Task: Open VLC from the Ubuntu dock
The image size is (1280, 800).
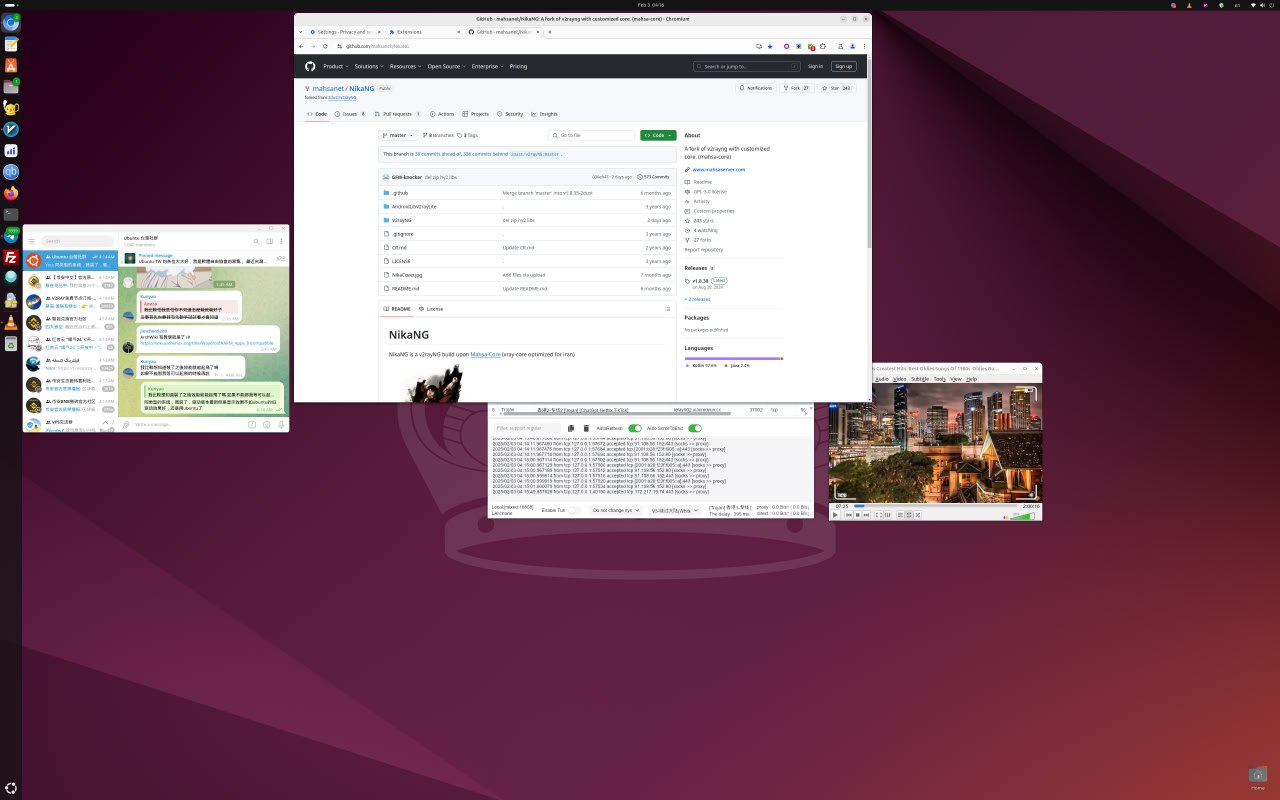Action: (x=11, y=322)
